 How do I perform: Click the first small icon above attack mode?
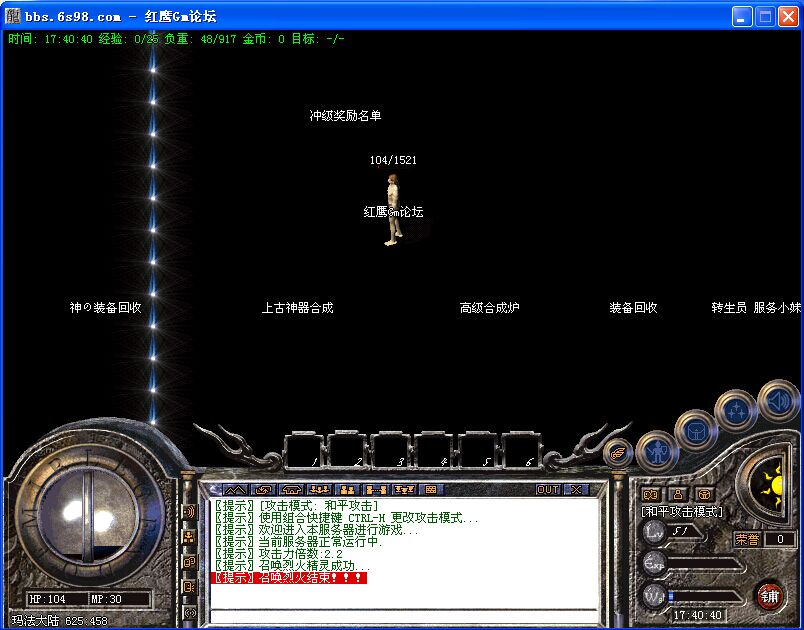651,495
